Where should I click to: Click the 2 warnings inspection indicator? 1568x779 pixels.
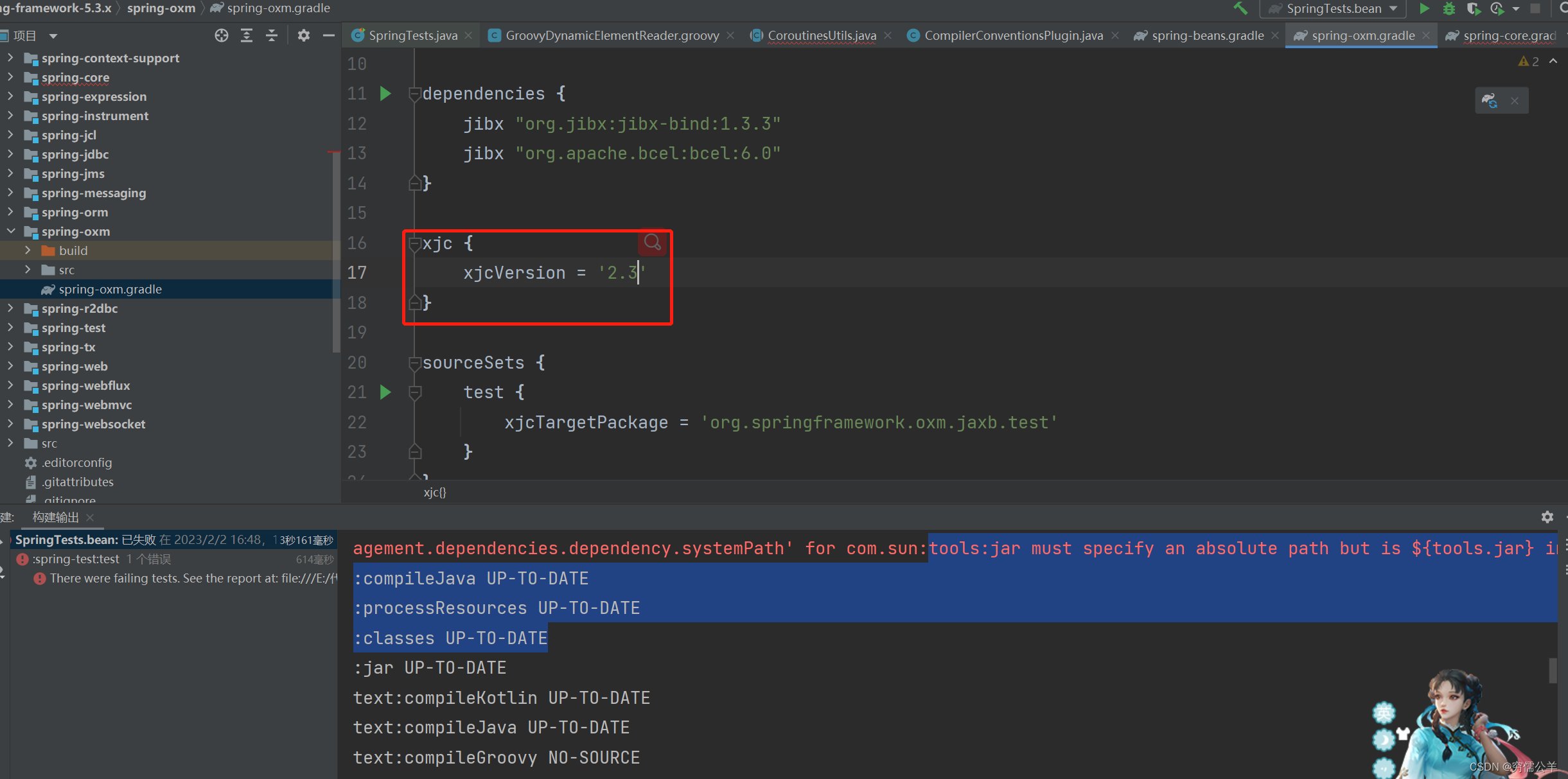[x=1529, y=61]
